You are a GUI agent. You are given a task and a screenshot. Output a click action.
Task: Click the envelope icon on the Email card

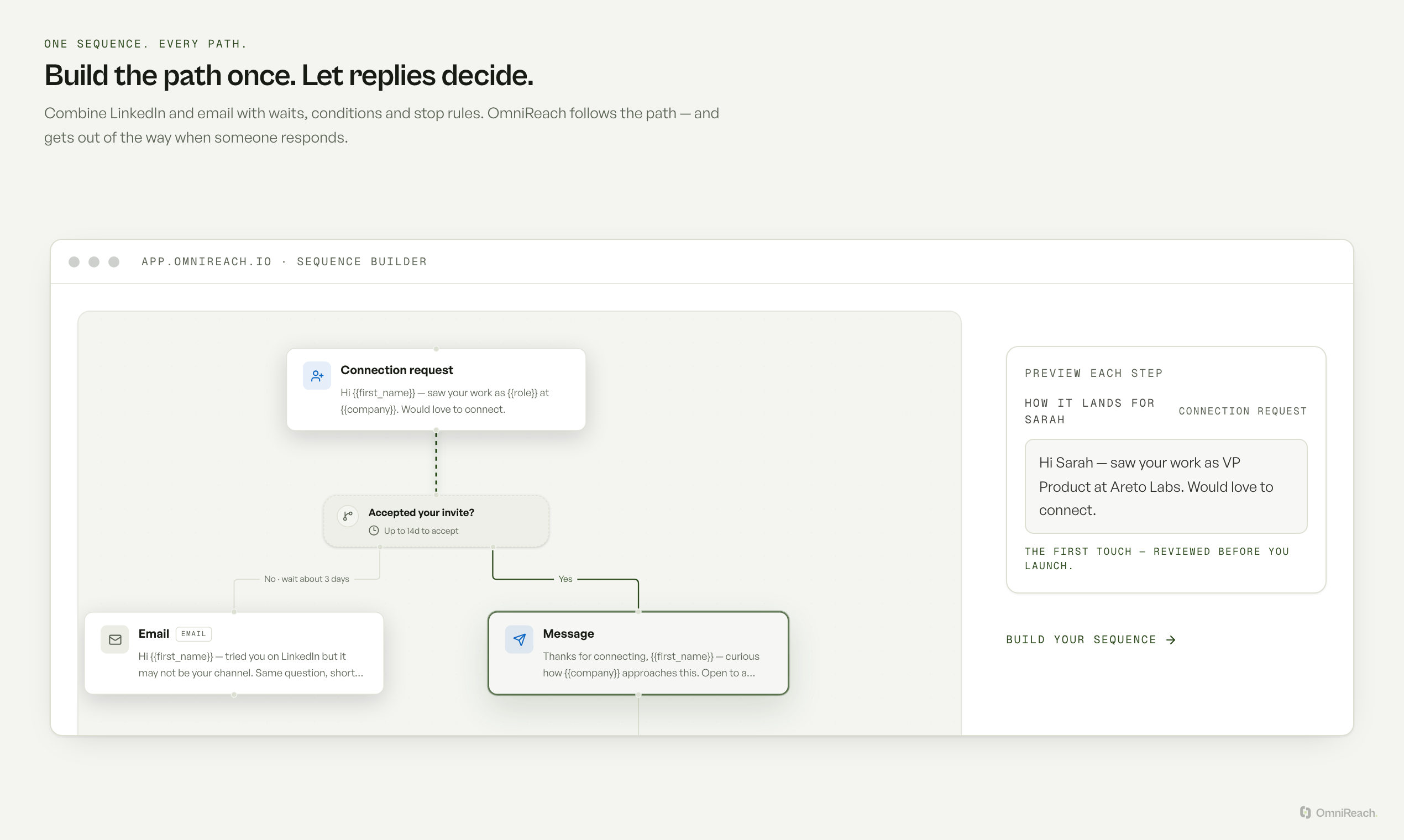115,639
